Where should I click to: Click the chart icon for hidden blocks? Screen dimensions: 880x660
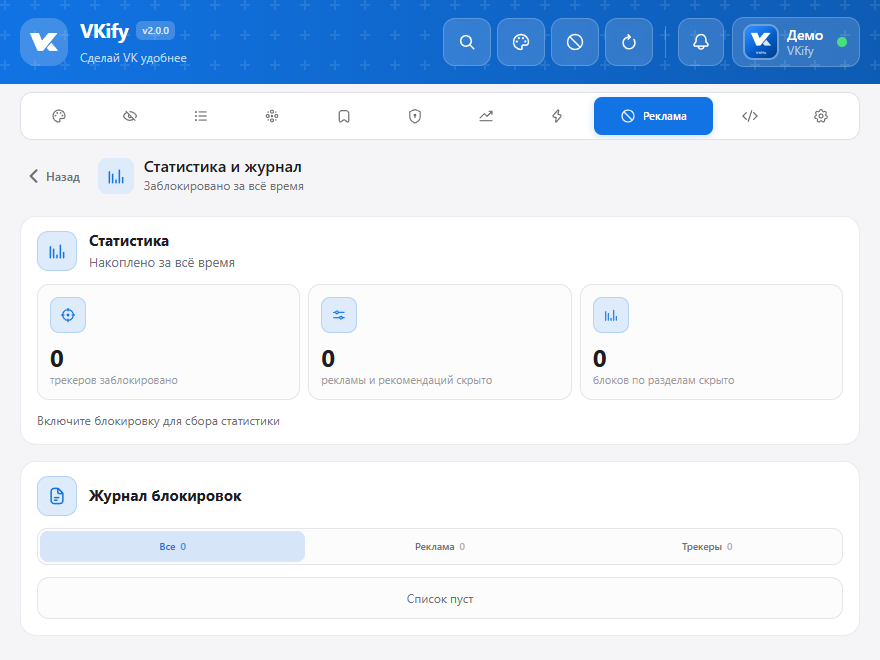(611, 315)
